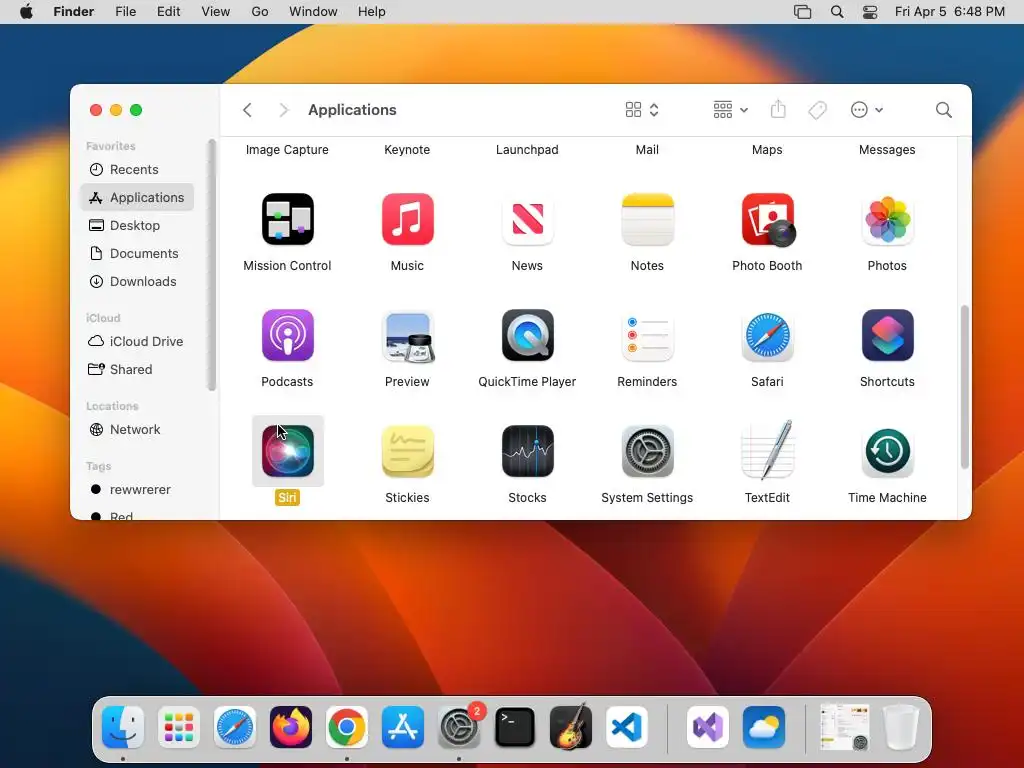Click the Shortcuts app icon
The image size is (1024, 768).
tap(888, 335)
